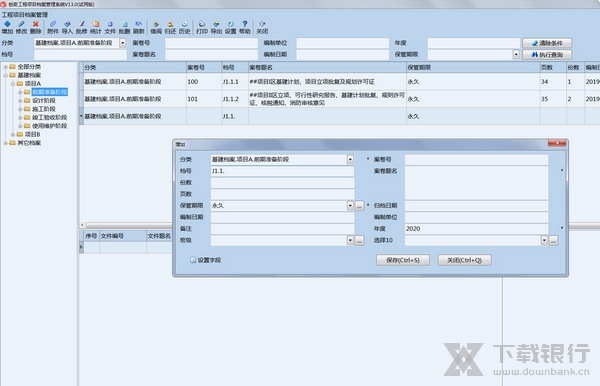
Task: Open the 分类 dropdown in the add dialog
Action: (350, 160)
